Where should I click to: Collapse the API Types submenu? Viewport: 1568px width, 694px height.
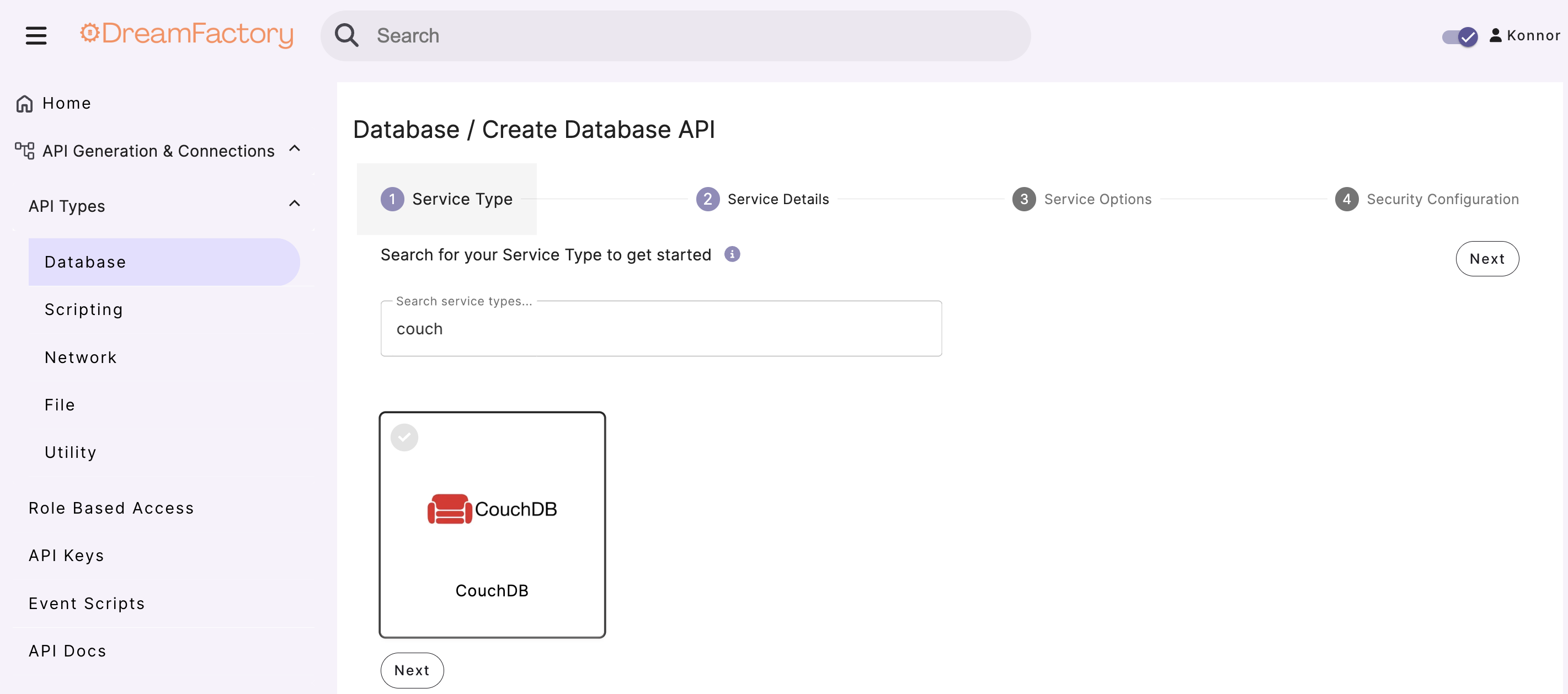(295, 204)
